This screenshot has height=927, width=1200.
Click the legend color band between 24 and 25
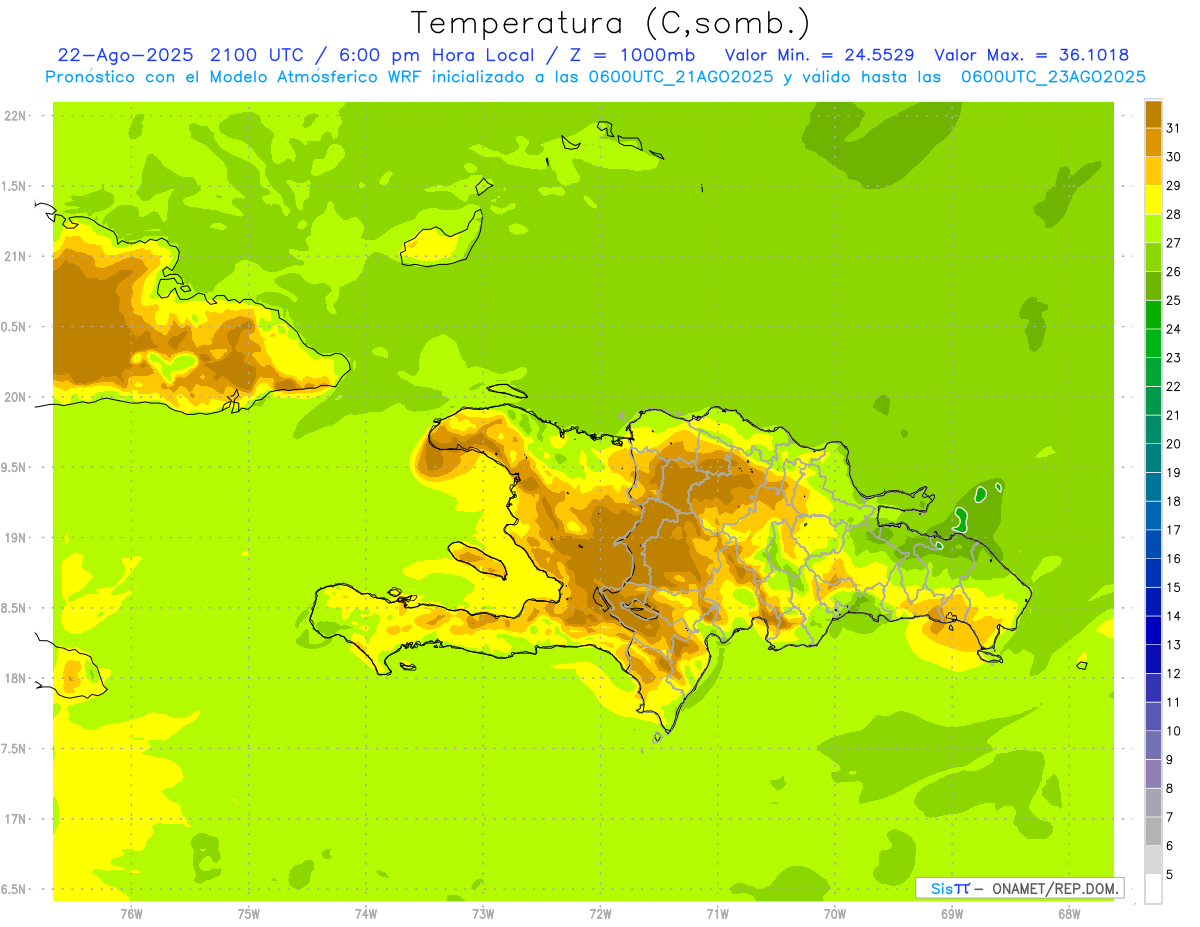click(x=1153, y=315)
